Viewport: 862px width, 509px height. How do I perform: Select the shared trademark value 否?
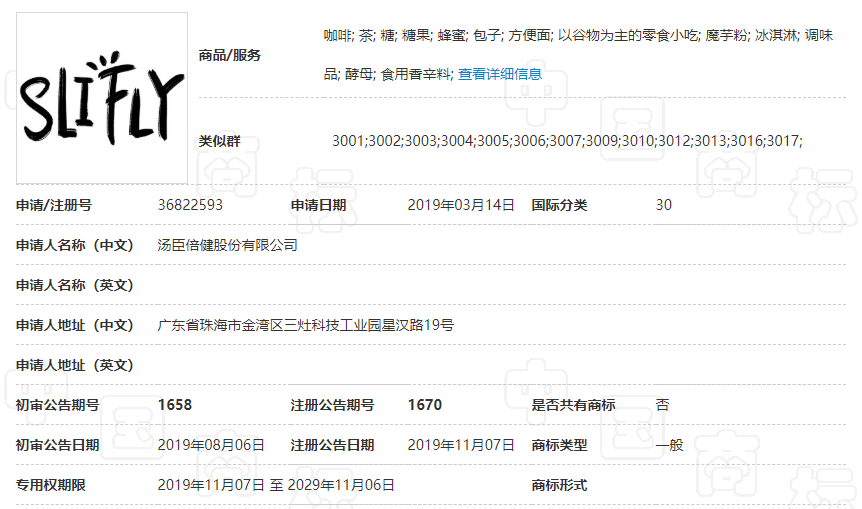(x=662, y=405)
